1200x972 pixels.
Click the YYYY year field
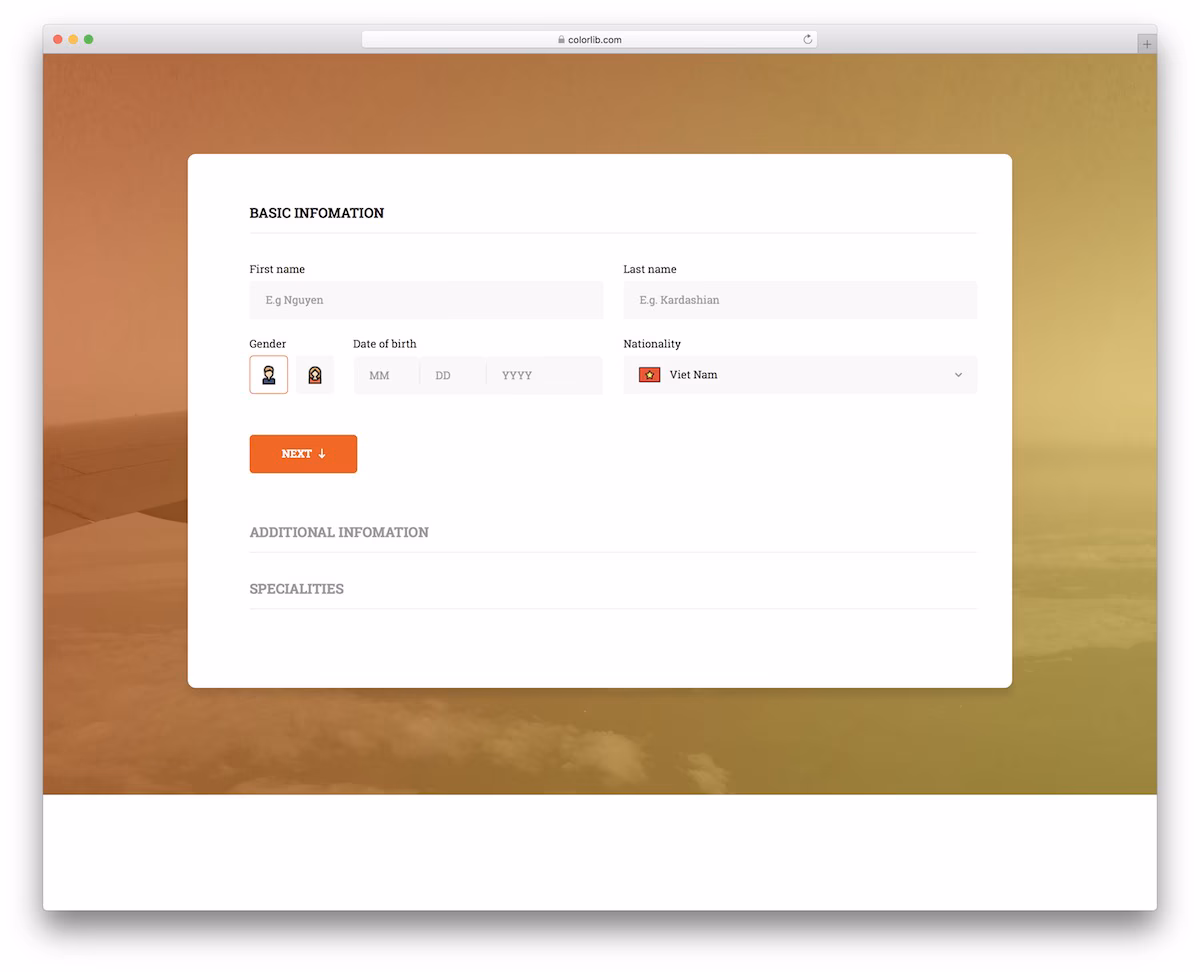[x=544, y=375]
